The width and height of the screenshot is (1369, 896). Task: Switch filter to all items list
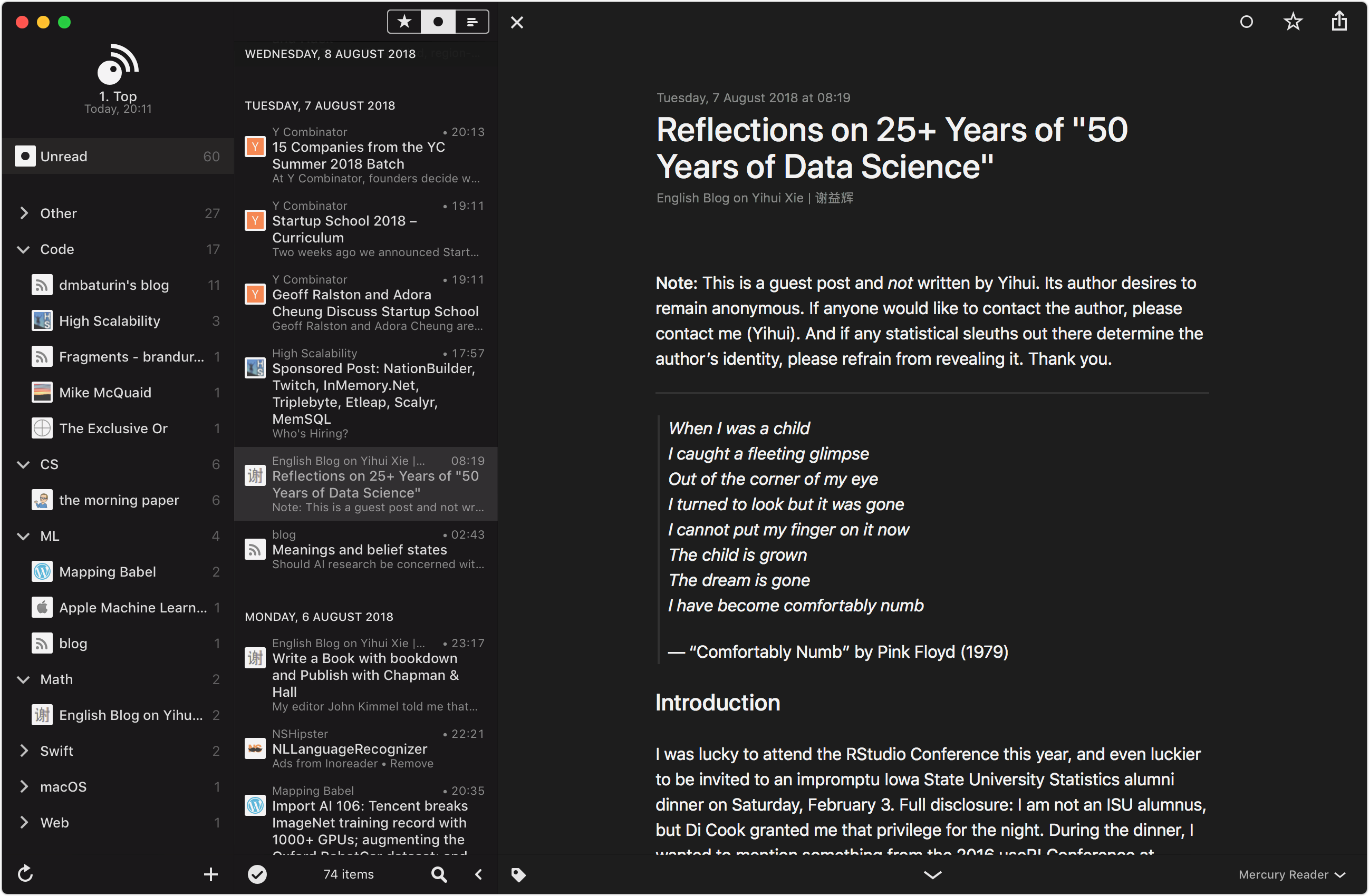click(x=471, y=22)
